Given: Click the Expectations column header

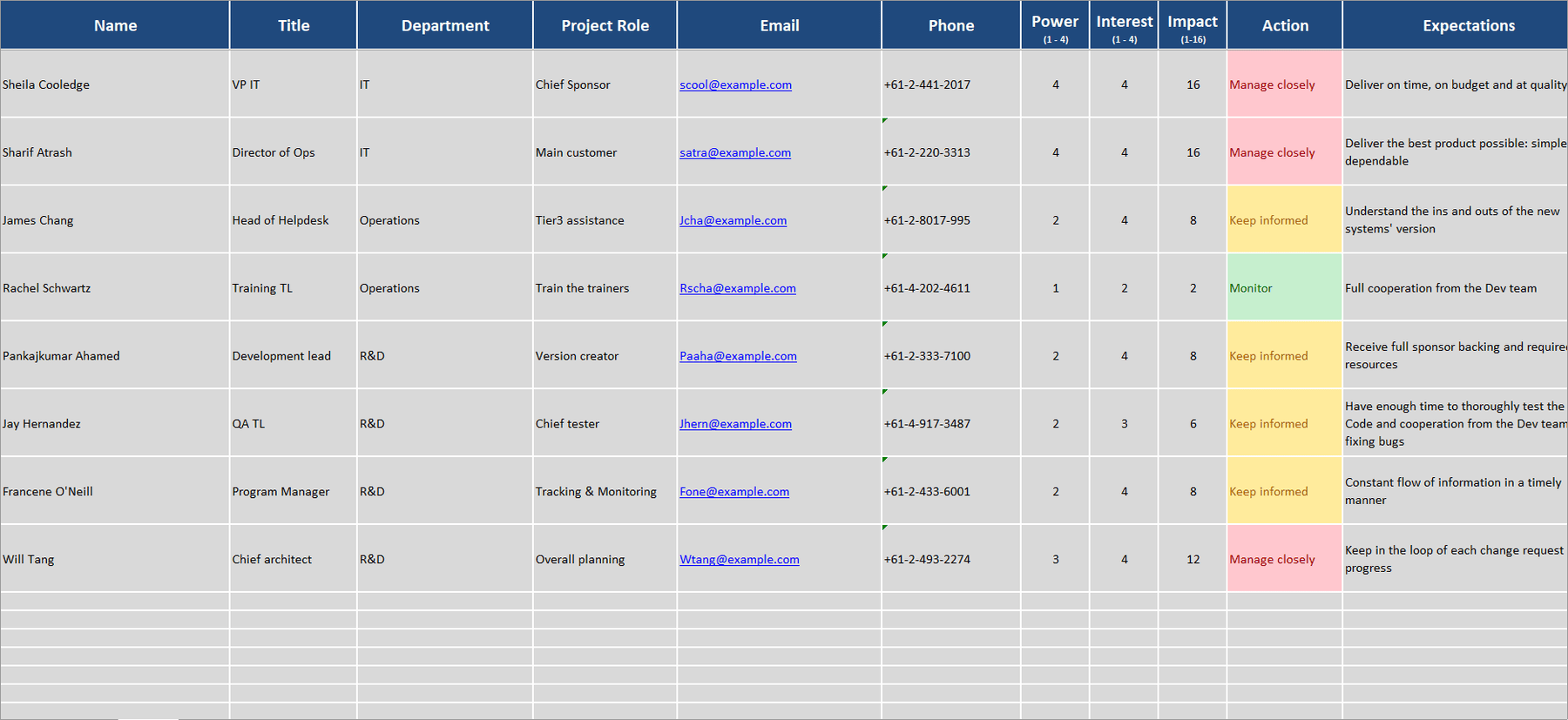Looking at the screenshot, I should click(x=1456, y=25).
